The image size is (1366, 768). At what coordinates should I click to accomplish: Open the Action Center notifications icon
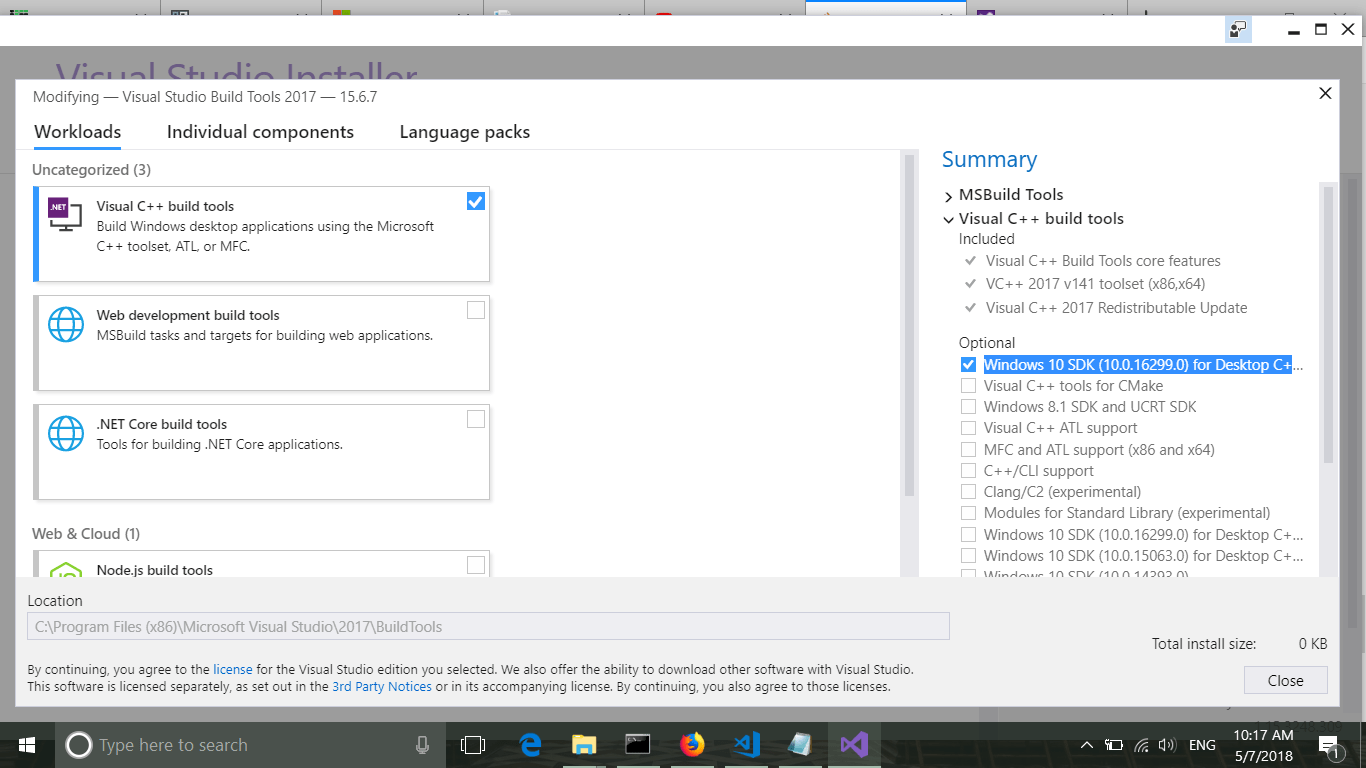[1329, 746]
